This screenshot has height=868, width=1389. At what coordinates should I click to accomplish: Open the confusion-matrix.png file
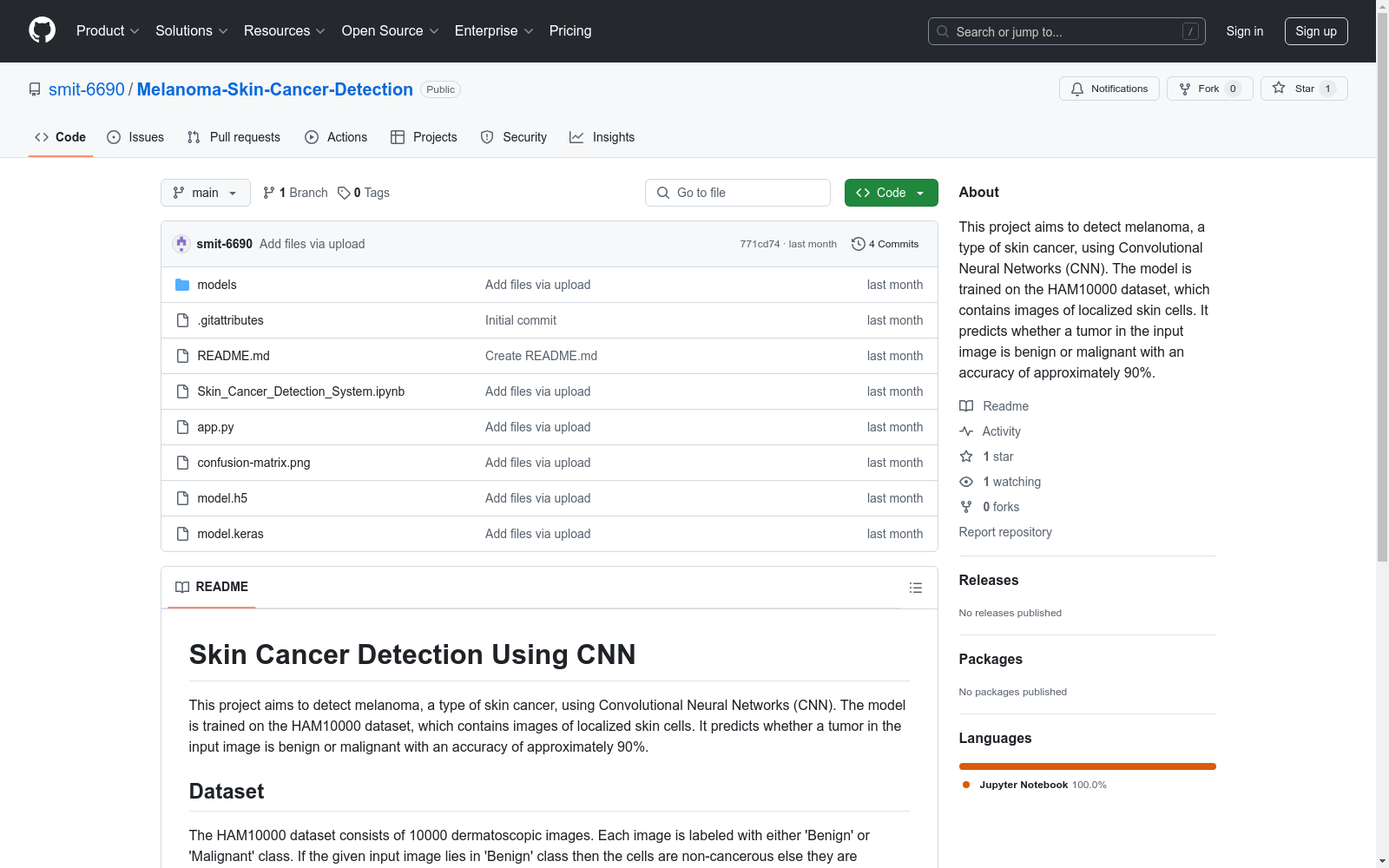[253, 463]
